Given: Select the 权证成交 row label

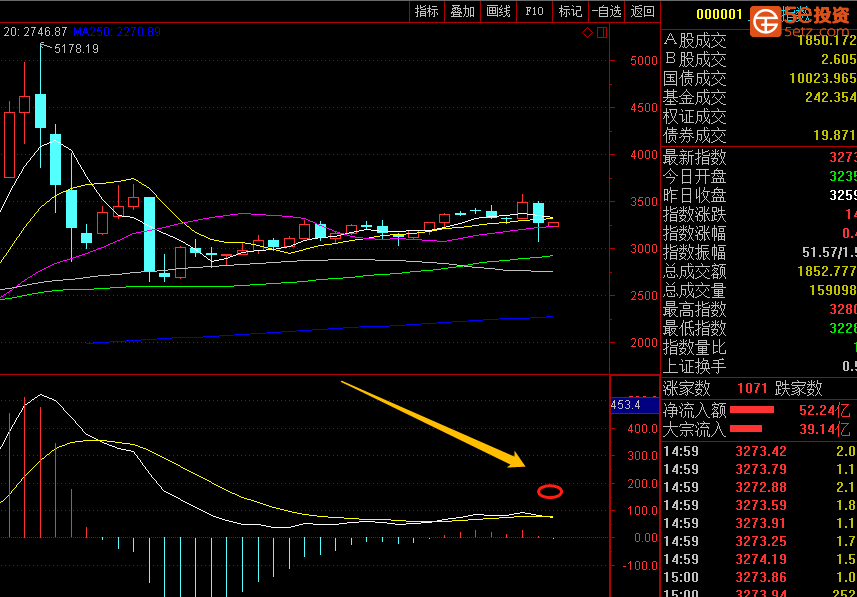Looking at the screenshot, I should click(695, 116).
